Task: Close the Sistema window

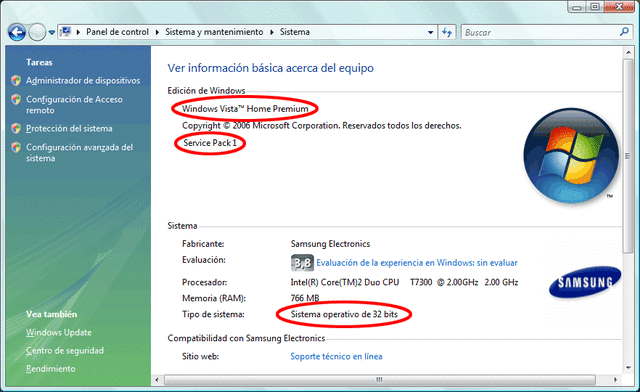Action: 619,7
